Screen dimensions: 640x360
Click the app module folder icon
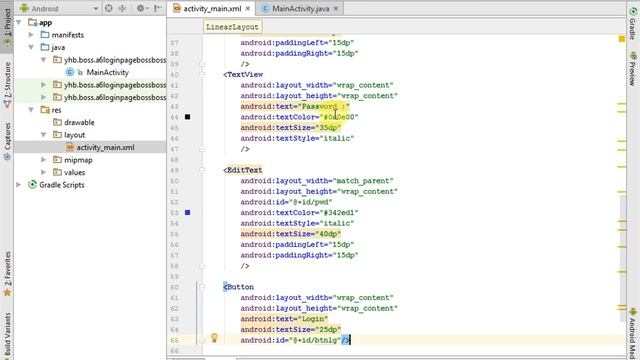pyautogui.click(x=32, y=22)
